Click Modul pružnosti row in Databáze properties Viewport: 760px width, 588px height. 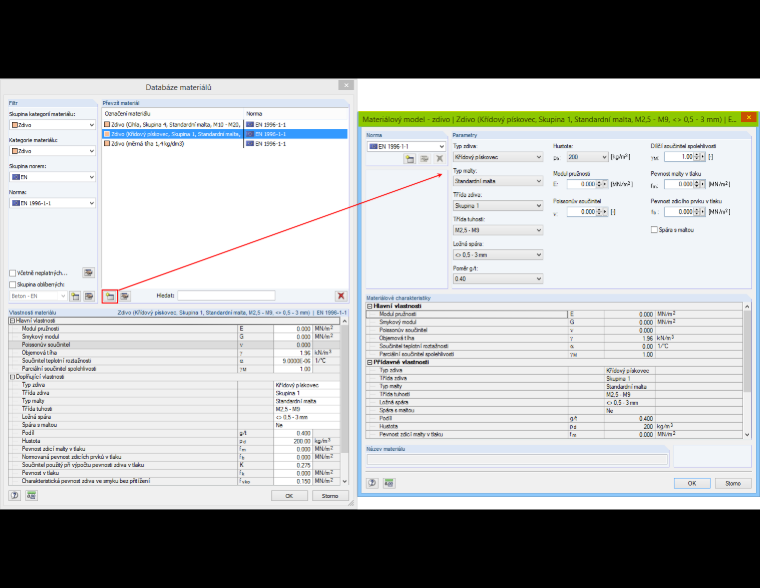(x=174, y=329)
